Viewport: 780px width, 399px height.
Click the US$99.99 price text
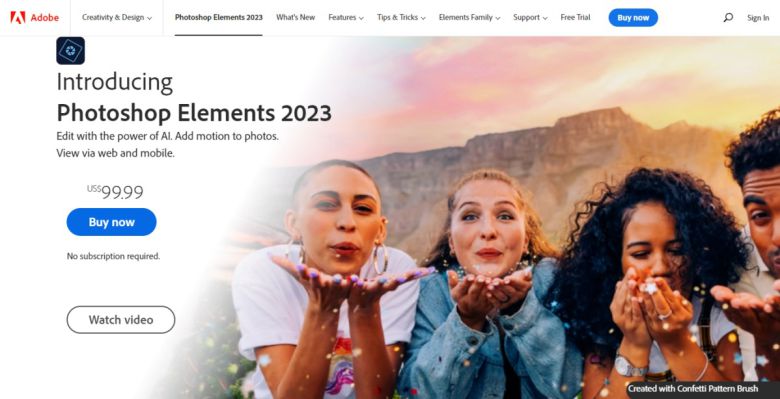point(115,192)
